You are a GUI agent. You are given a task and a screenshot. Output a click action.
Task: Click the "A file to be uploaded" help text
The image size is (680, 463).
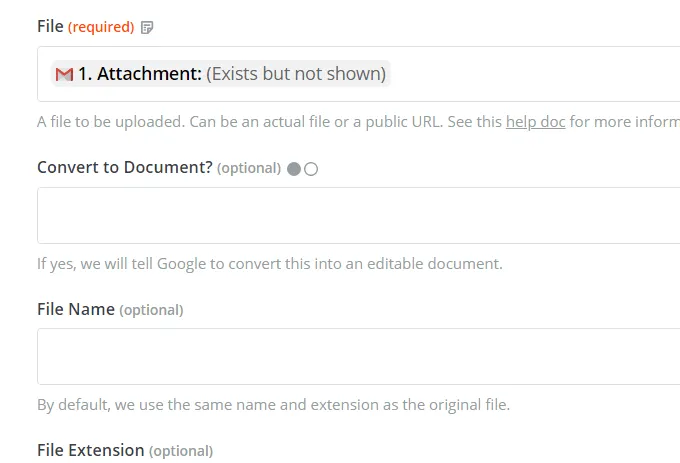click(x=200, y=122)
